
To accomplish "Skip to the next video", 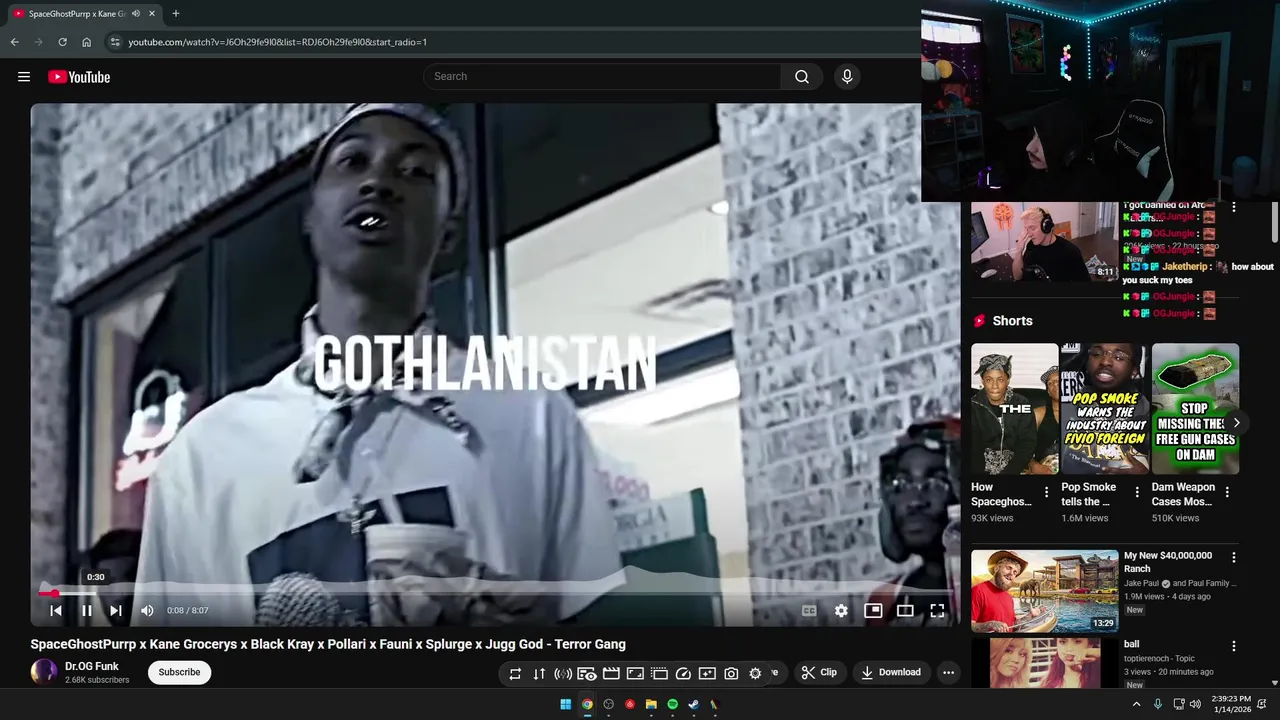I will 116,610.
